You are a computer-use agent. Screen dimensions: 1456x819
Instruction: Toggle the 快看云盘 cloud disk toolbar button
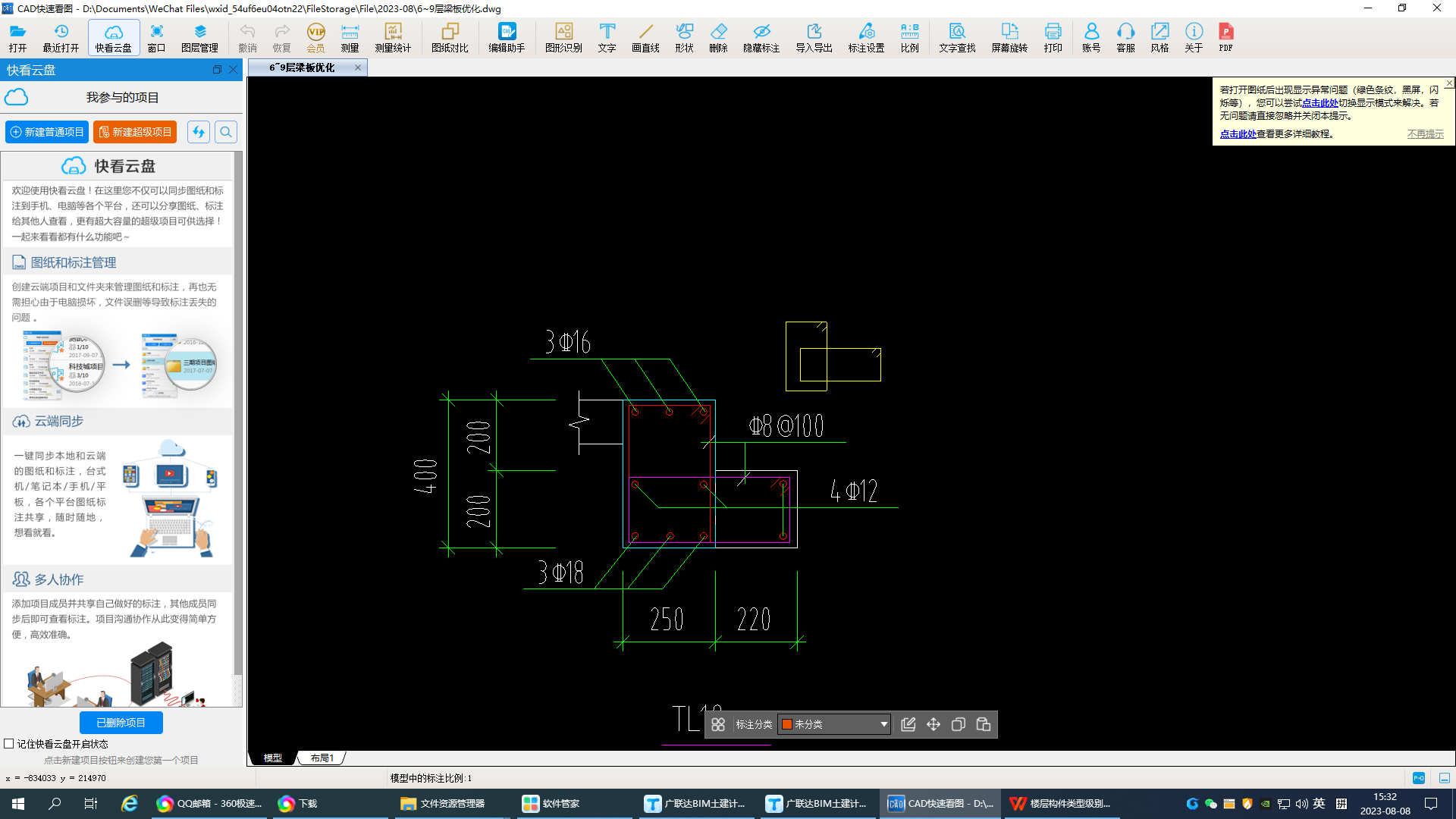114,37
